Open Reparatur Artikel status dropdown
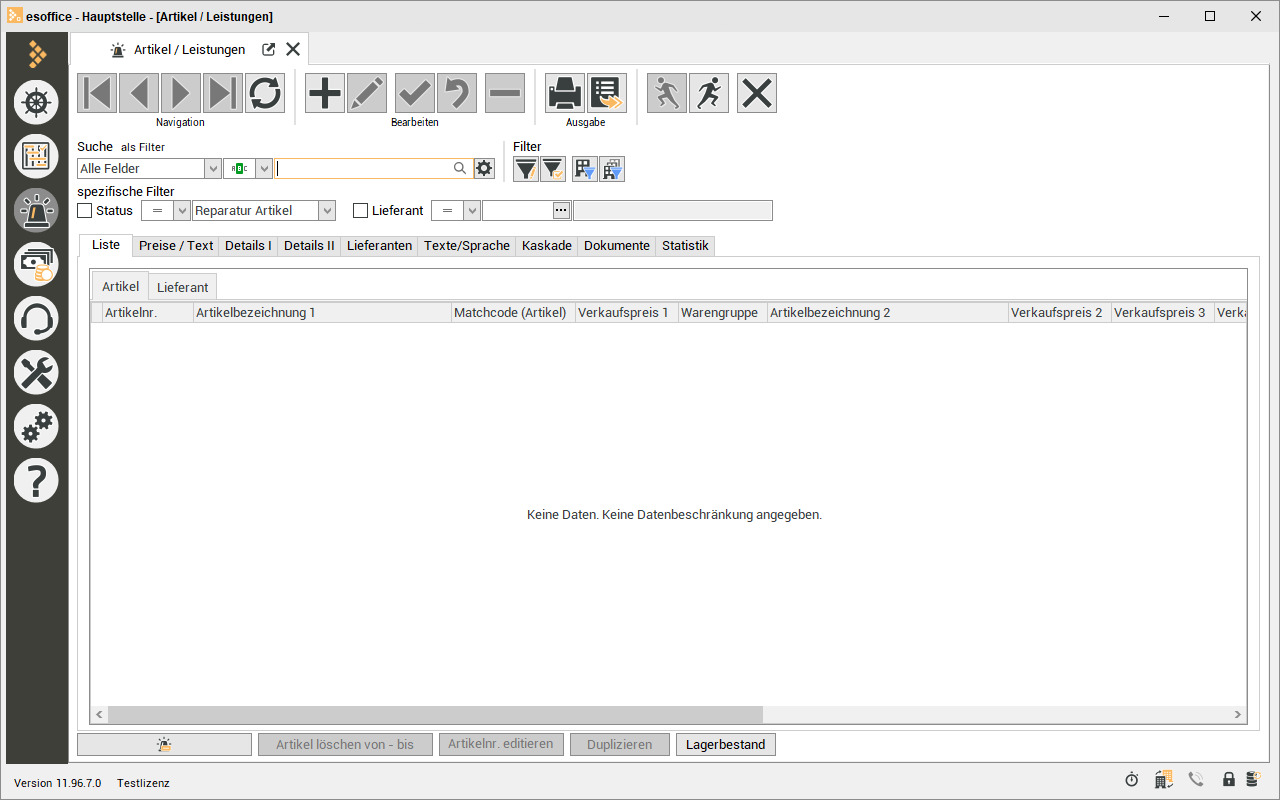The image size is (1280, 800). coord(327,211)
